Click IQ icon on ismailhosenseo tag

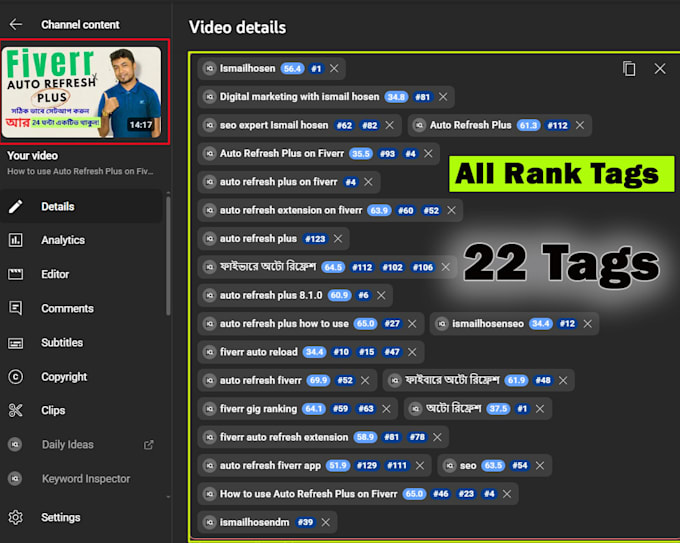(x=442, y=324)
